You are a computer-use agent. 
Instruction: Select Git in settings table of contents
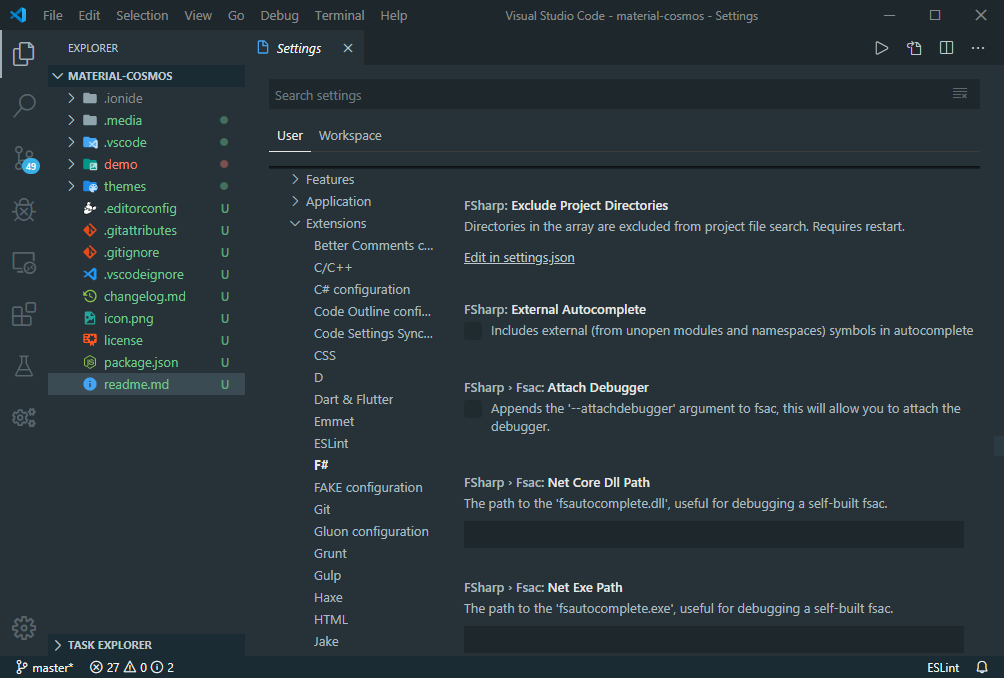[x=322, y=510]
